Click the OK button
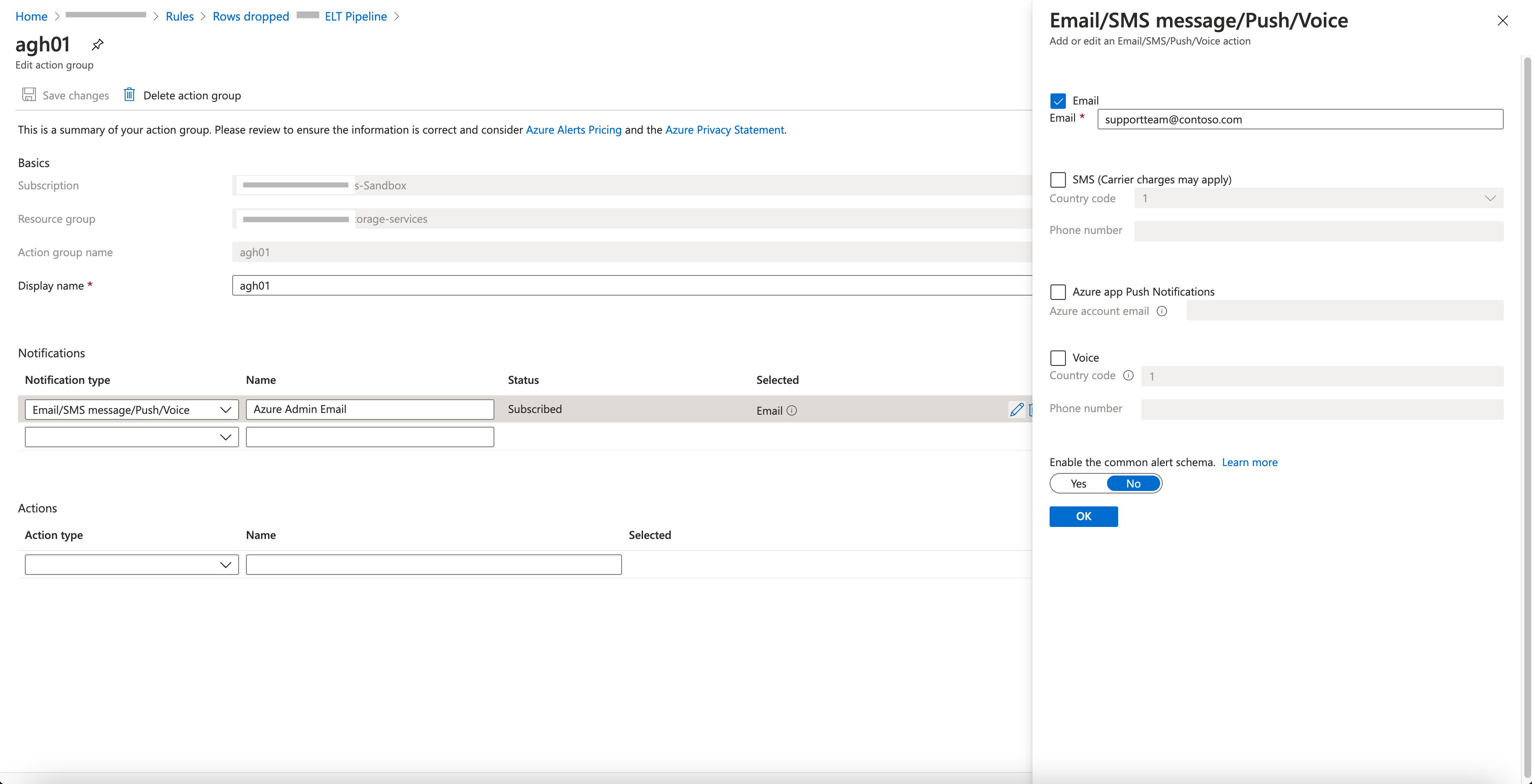The height and width of the screenshot is (784, 1532). tap(1083, 516)
